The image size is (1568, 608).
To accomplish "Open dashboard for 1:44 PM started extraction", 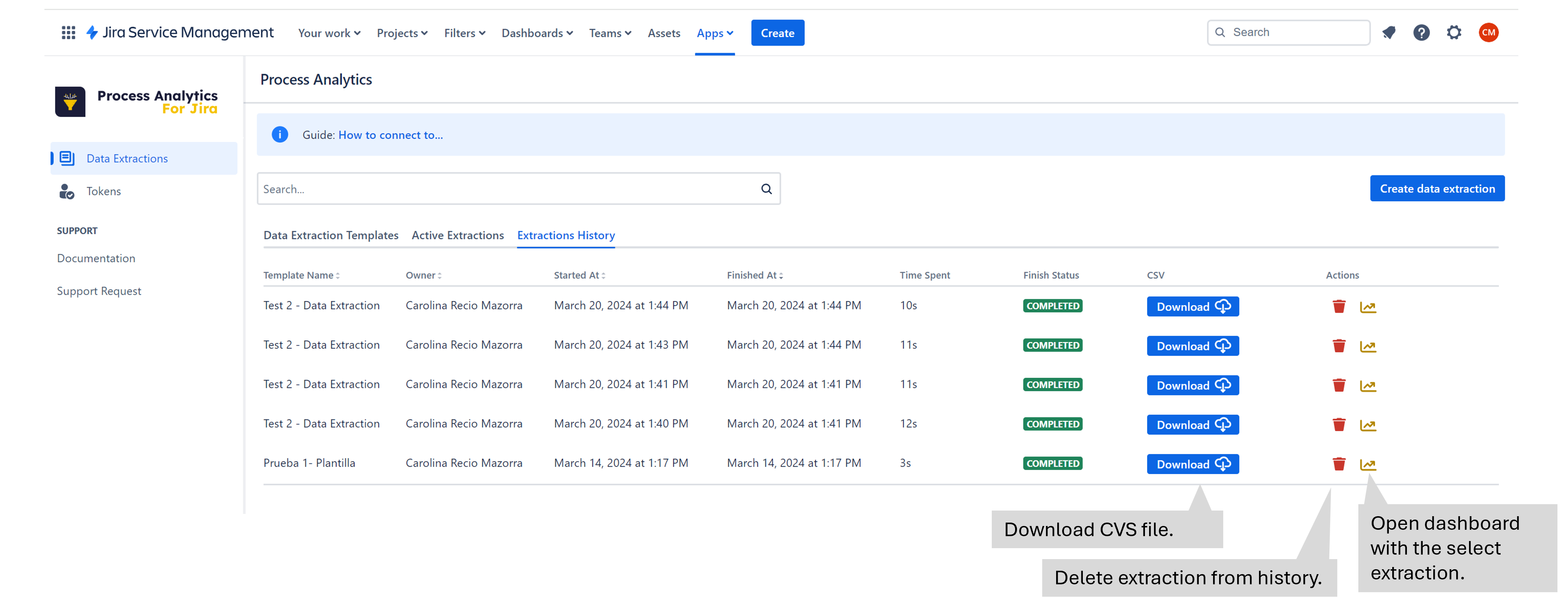I will (1368, 307).
